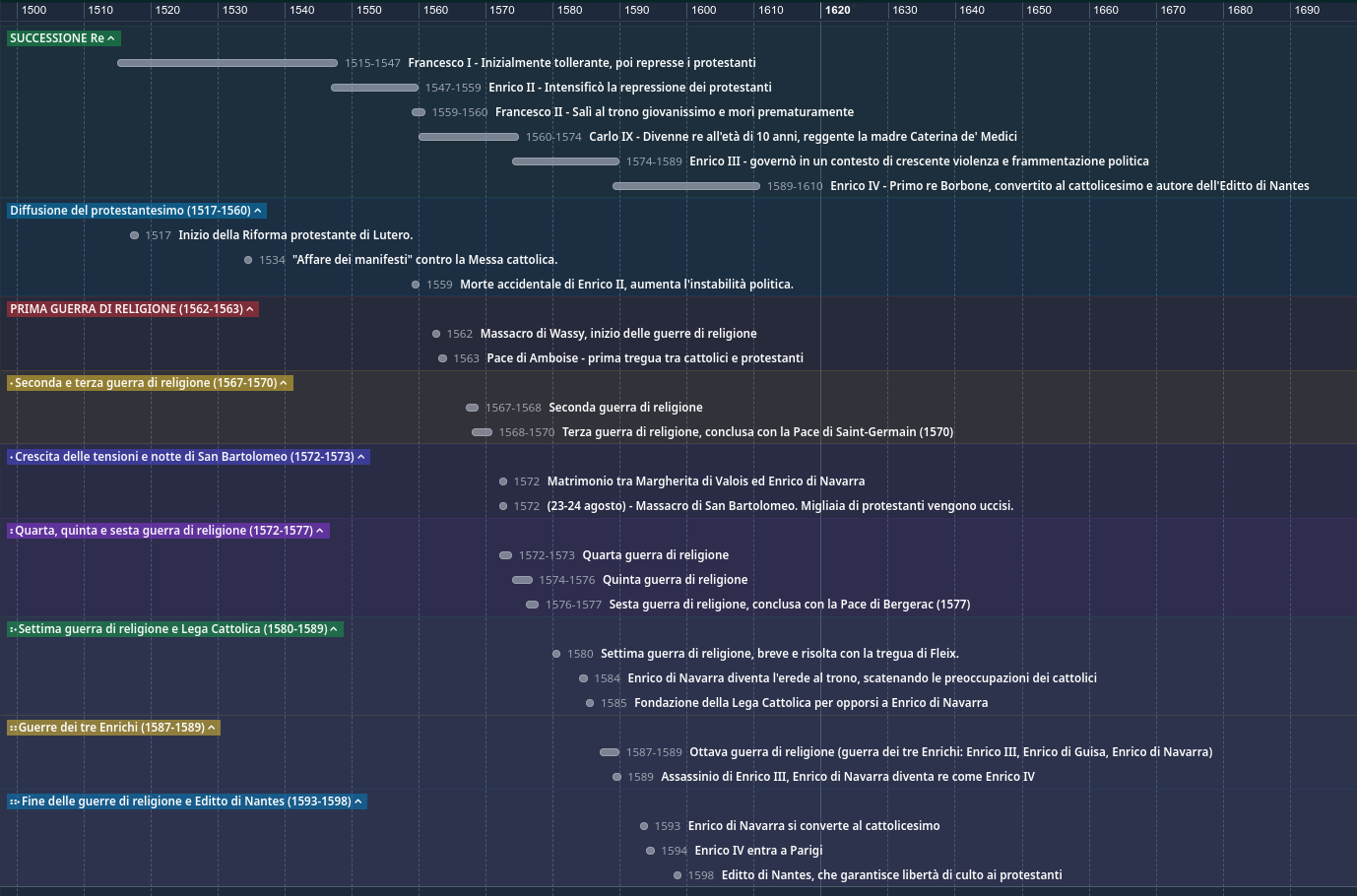Click the 1593 conversione al cattolicesimo dot

[x=644, y=826]
